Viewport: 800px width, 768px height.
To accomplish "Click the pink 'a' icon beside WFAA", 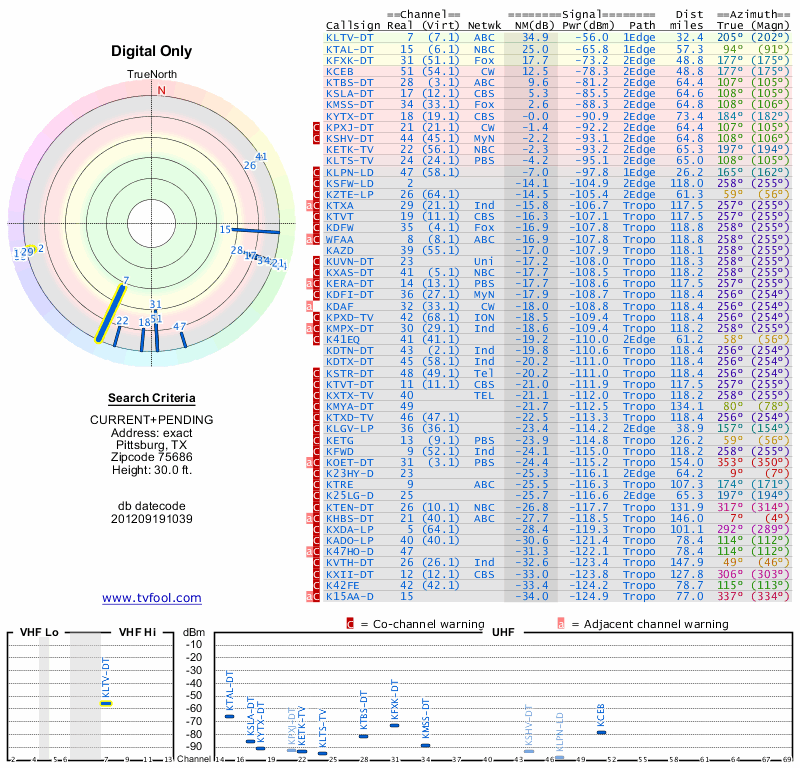I will pos(309,239).
